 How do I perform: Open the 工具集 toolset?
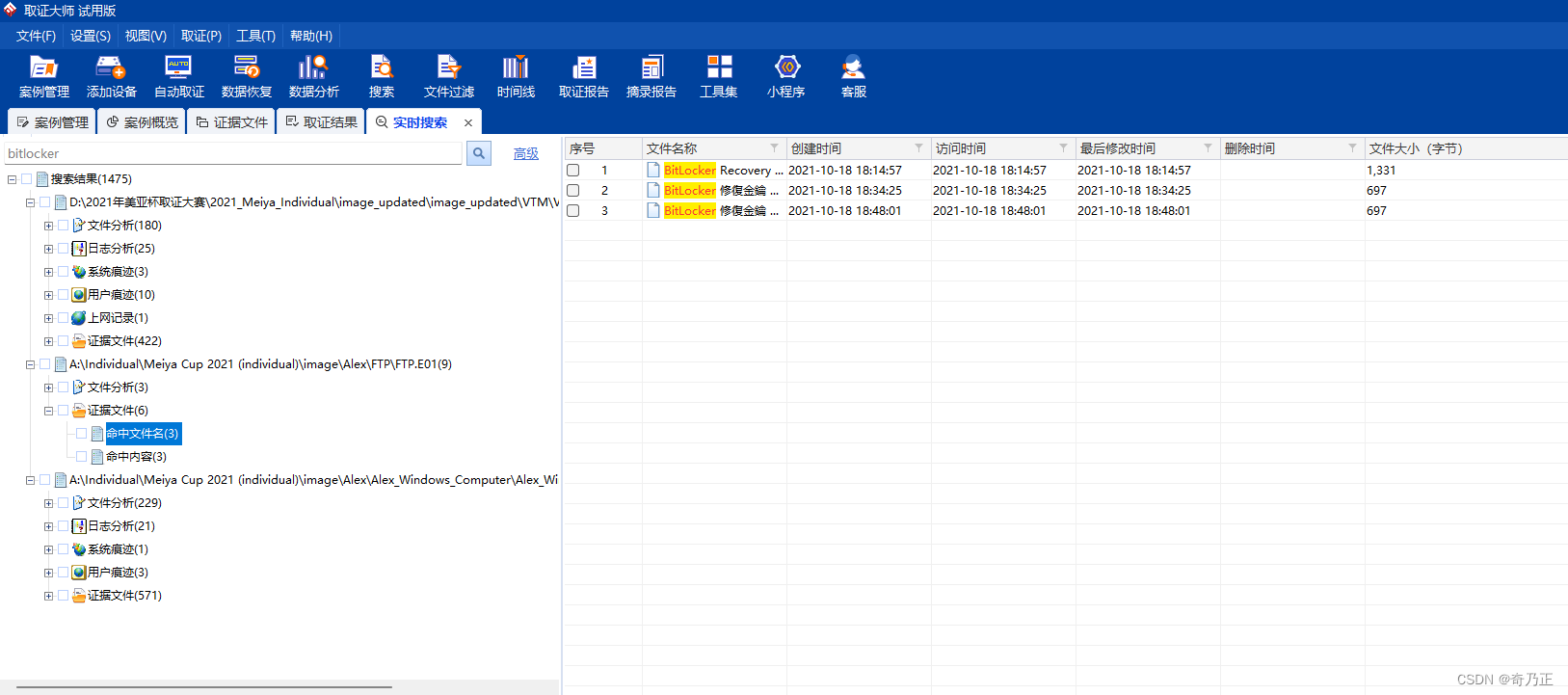[719, 76]
